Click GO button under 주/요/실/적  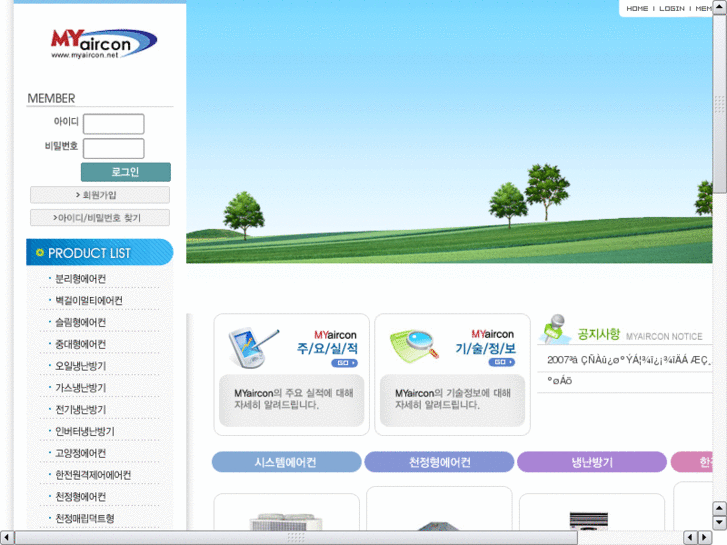344,363
